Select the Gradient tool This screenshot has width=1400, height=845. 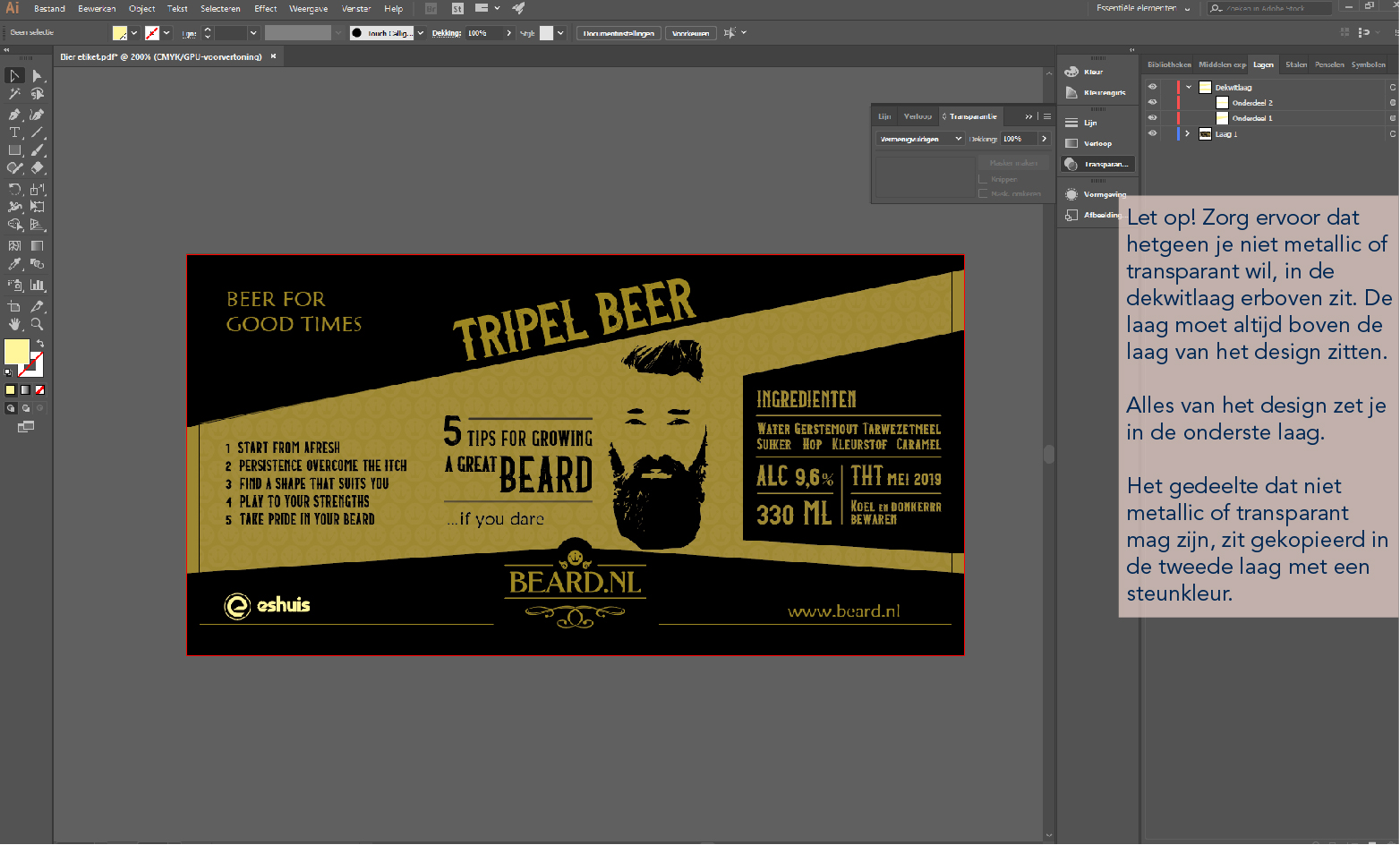coord(37,245)
